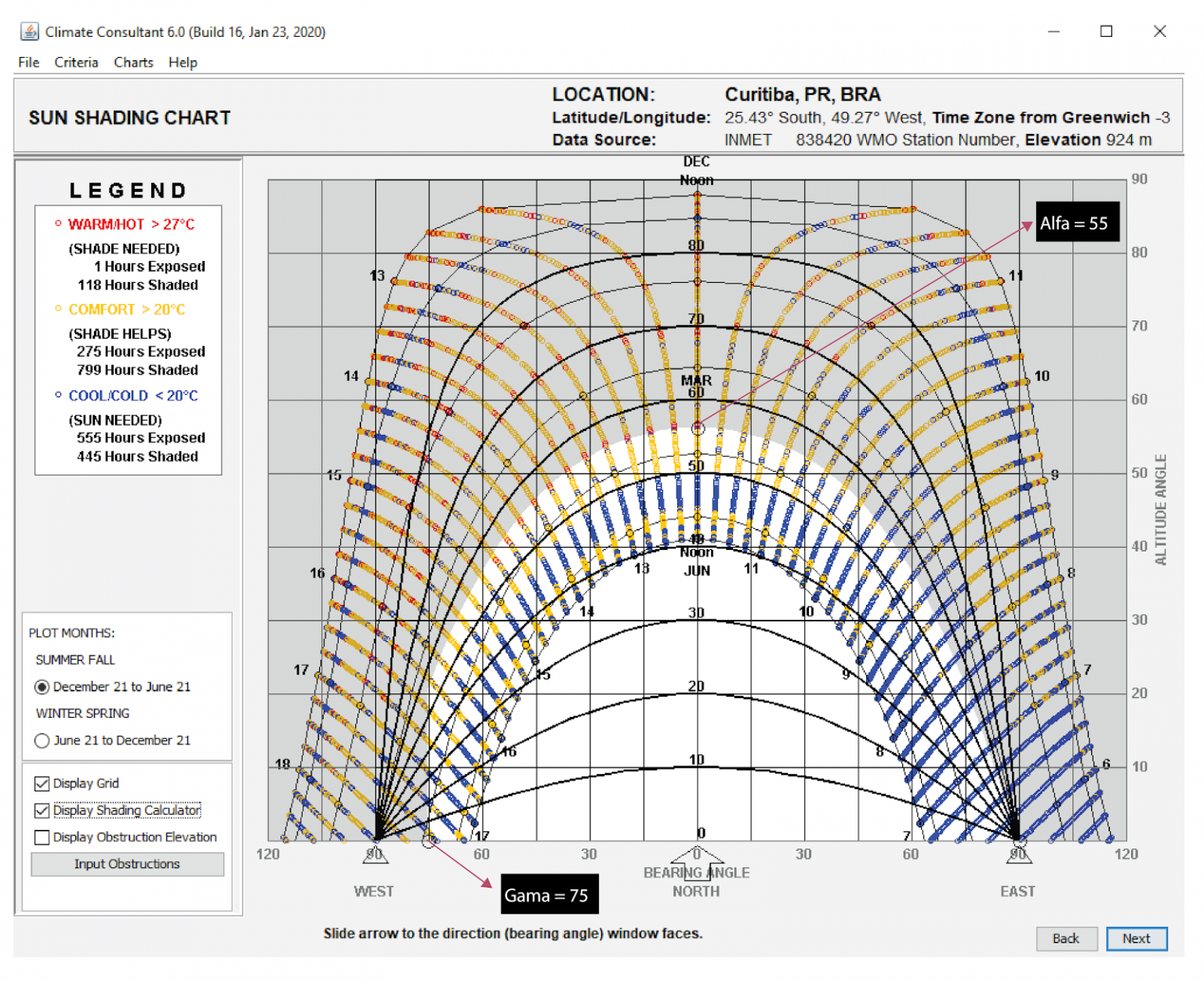Click the Gama shading circle handle on the bottom axis
Viewport: 1204px width, 981px height.
tap(428, 842)
